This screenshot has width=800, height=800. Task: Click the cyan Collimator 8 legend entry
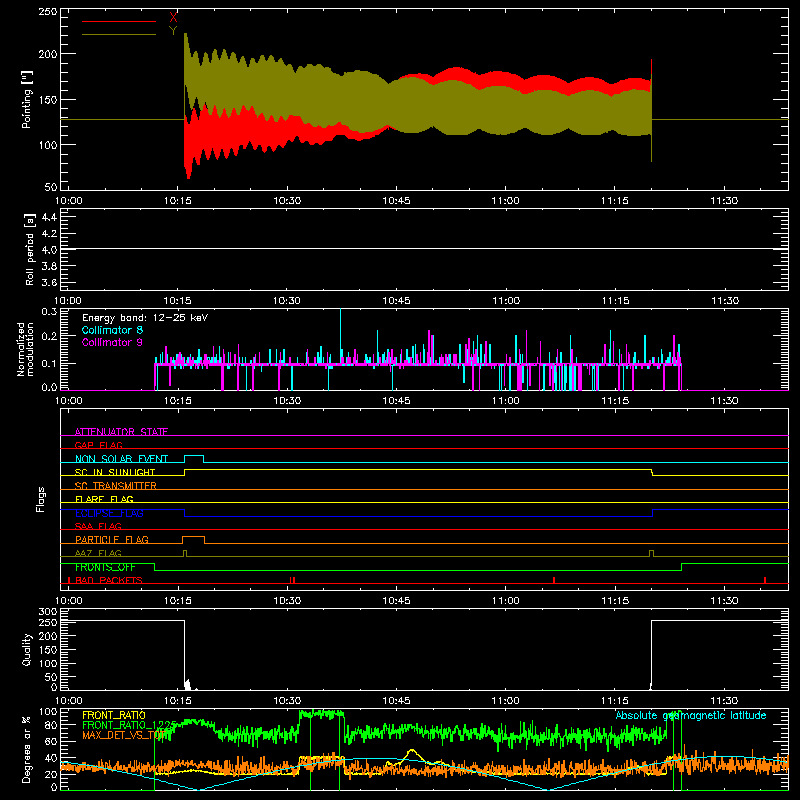click(112, 330)
